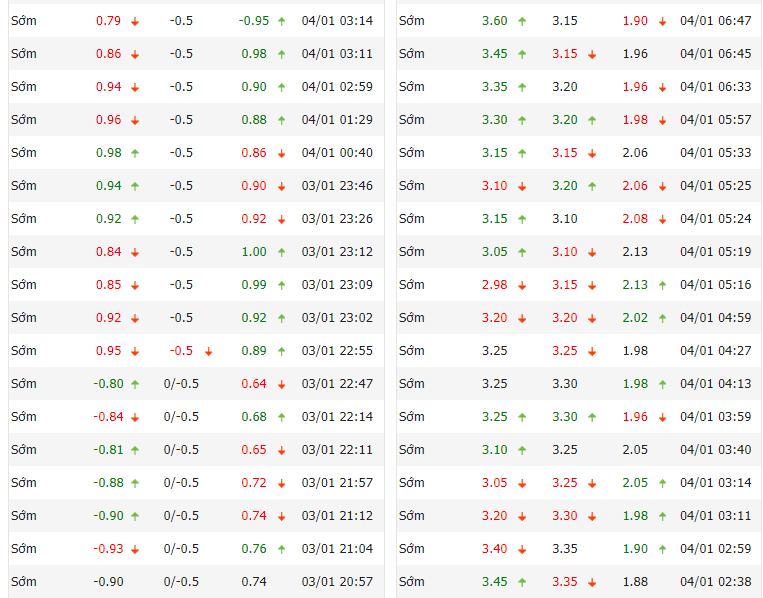Click the green up arrow beside -0.80
The image size is (763, 598).
coord(135,384)
